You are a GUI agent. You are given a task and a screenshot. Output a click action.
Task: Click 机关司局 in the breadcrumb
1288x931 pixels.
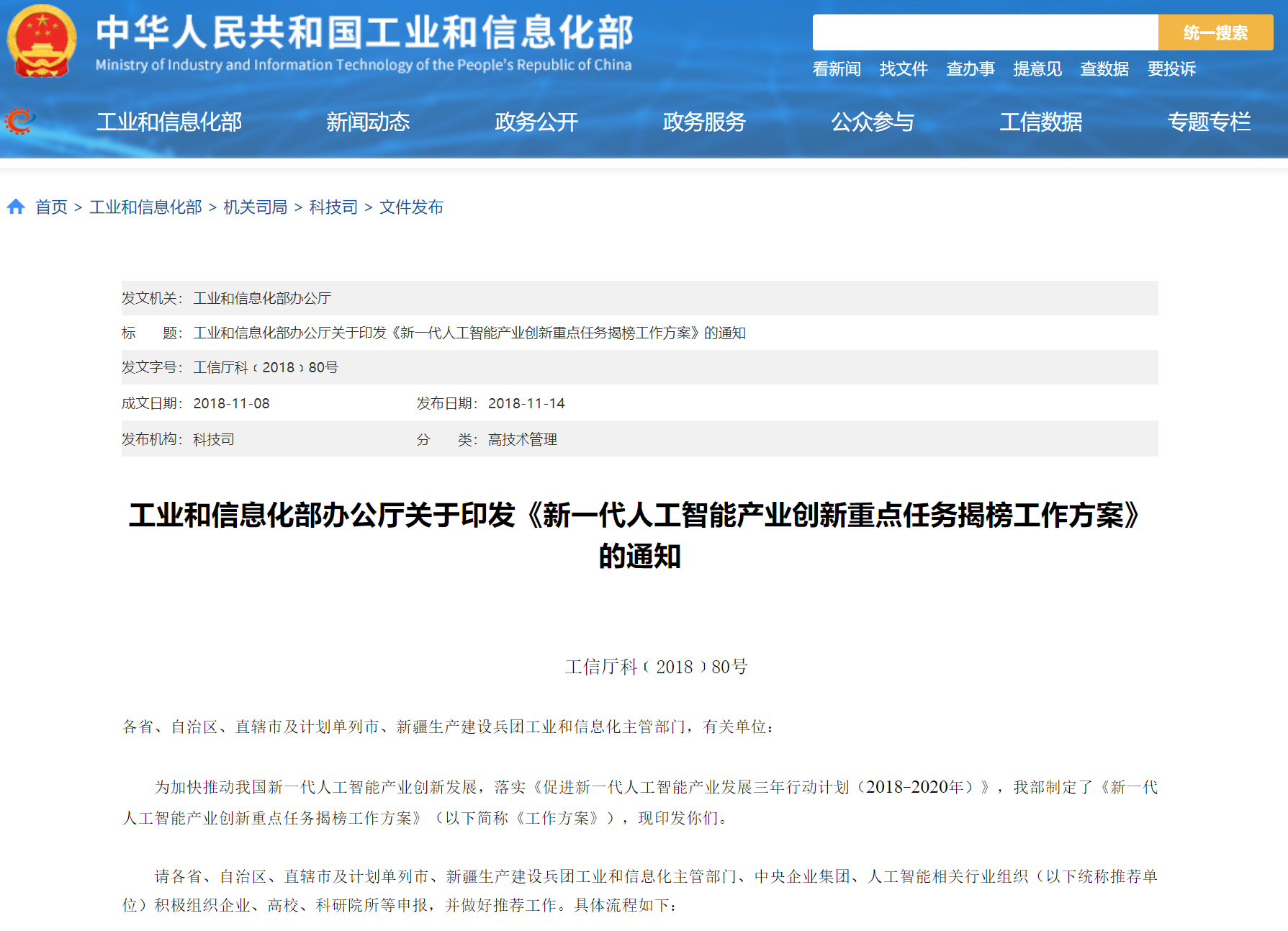point(255,207)
